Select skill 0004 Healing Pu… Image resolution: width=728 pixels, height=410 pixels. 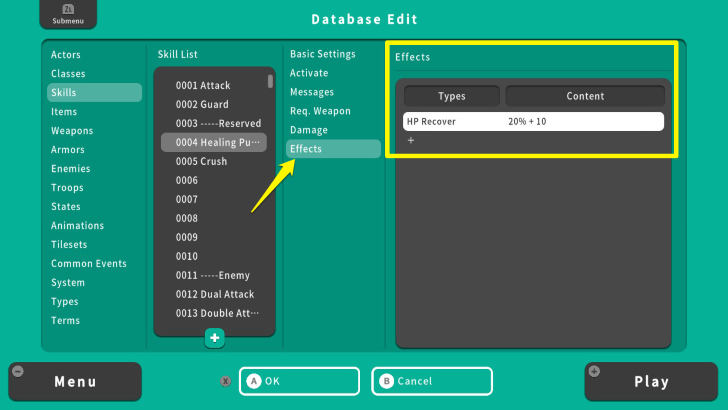point(214,143)
